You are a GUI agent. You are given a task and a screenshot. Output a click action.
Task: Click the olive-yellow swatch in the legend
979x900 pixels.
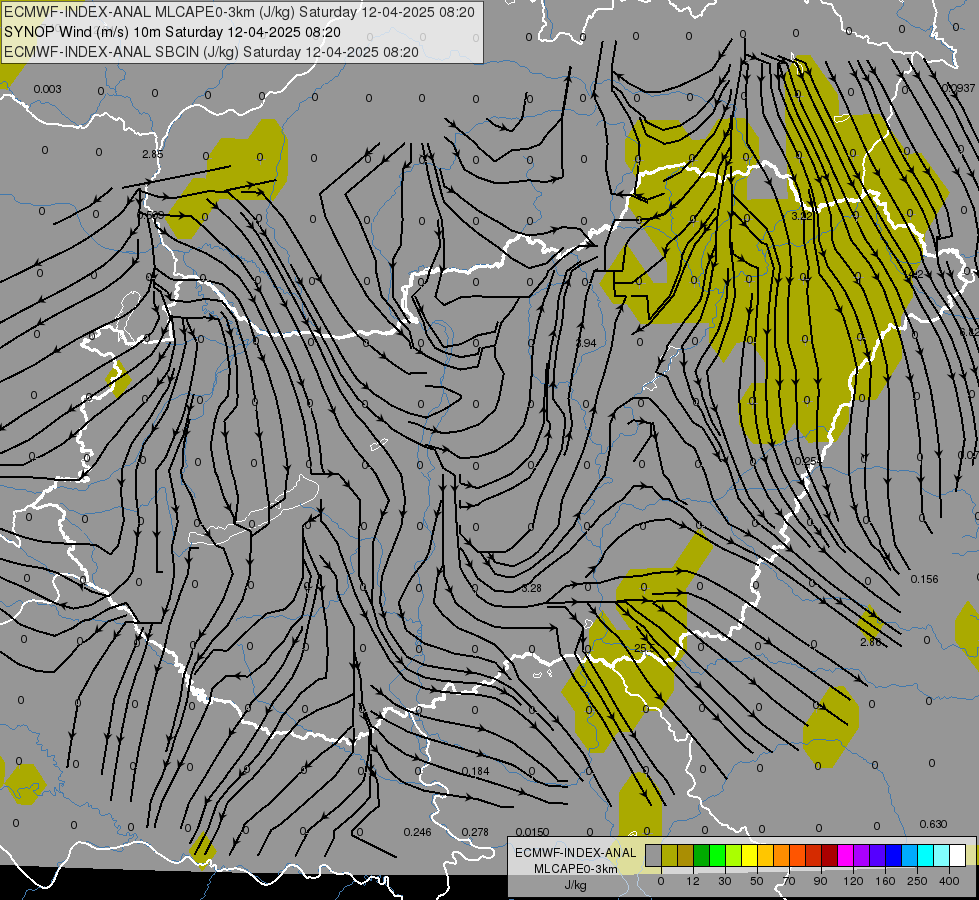[x=669, y=855]
